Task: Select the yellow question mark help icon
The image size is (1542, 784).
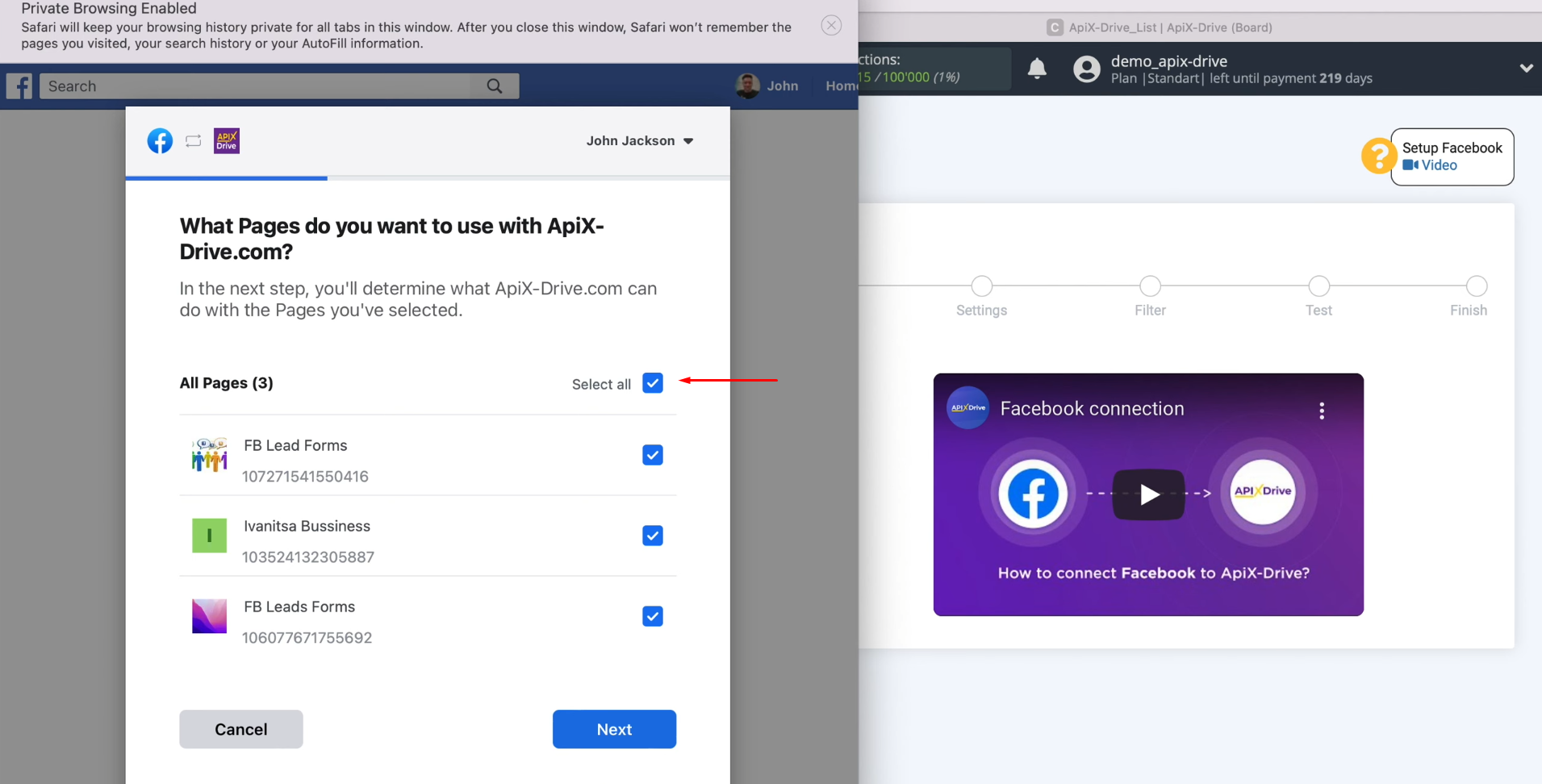Action: [x=1379, y=156]
